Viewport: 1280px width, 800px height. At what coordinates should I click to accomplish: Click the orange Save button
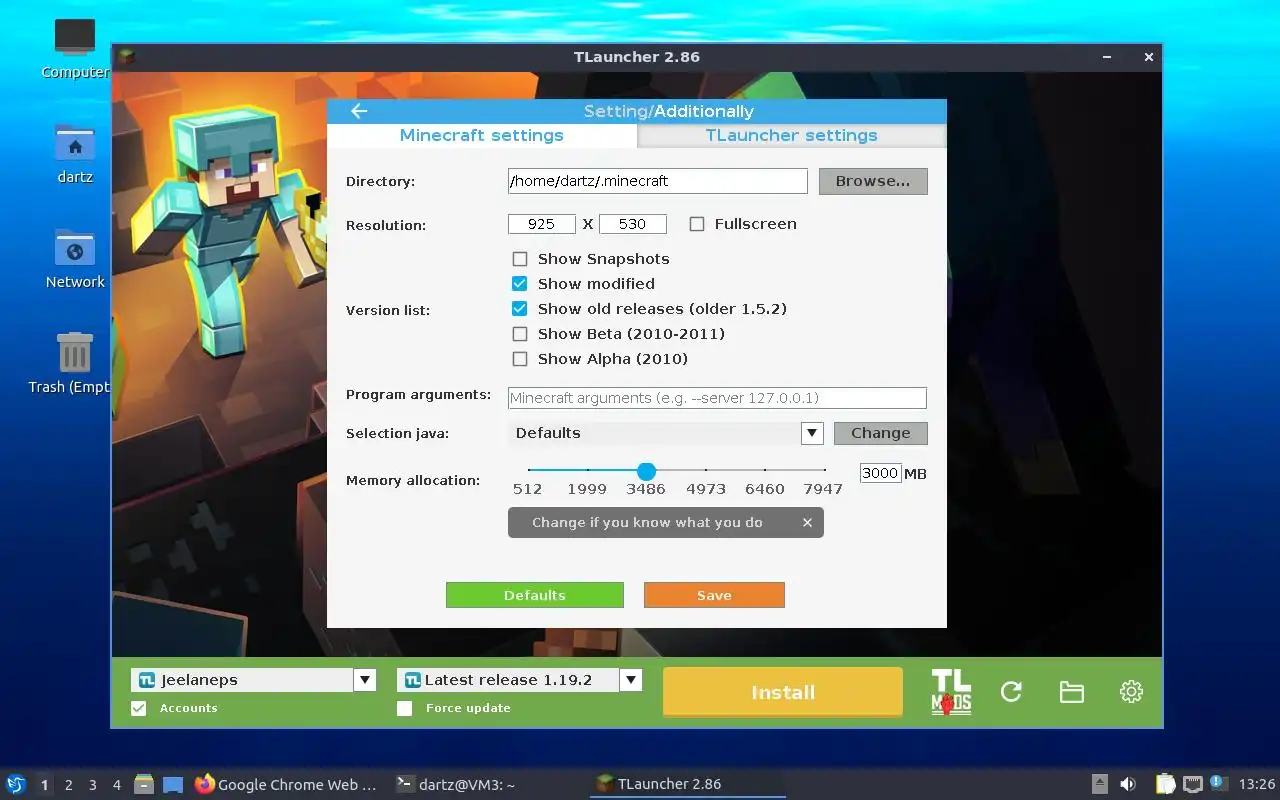[714, 595]
